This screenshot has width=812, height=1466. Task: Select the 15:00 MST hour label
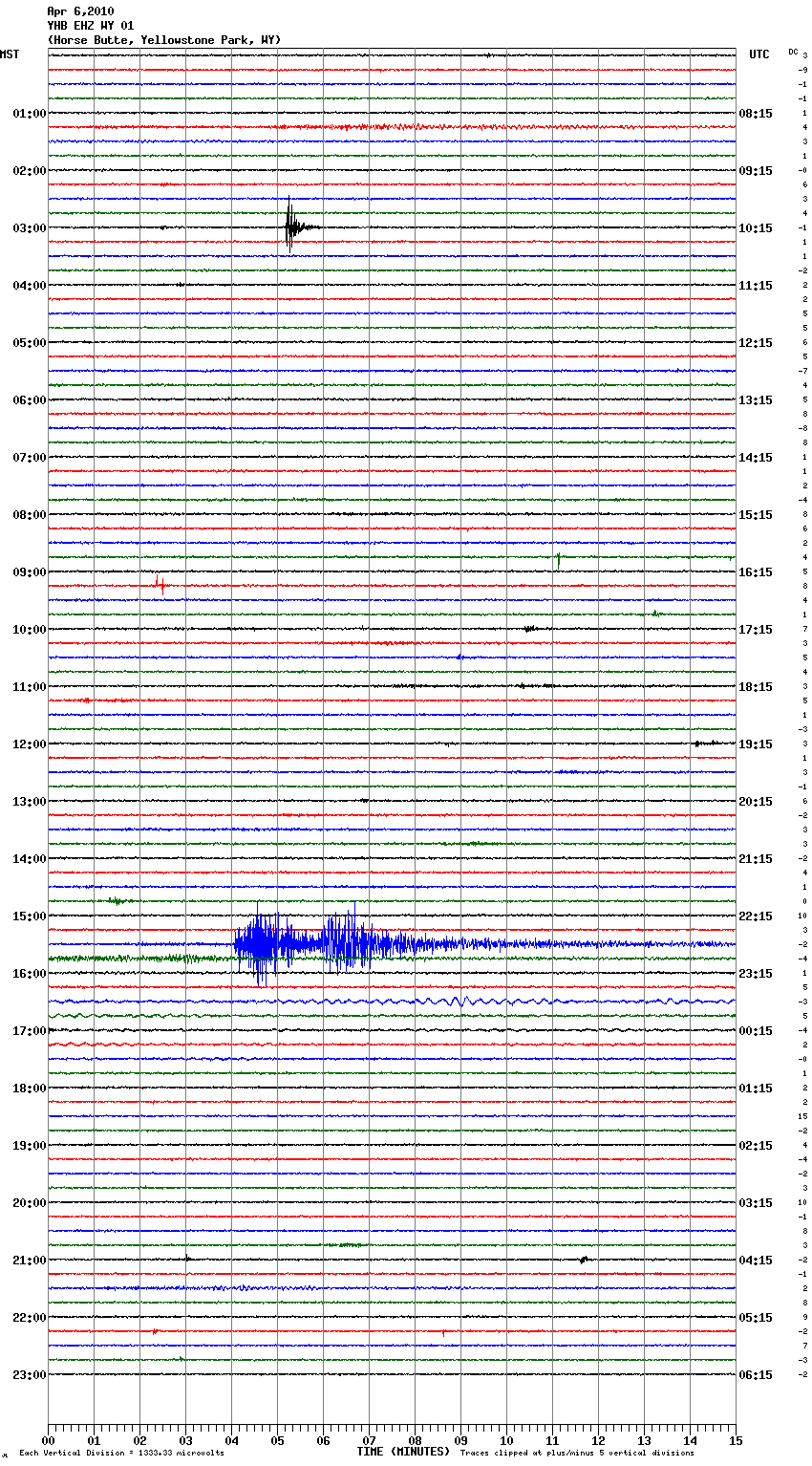point(30,916)
